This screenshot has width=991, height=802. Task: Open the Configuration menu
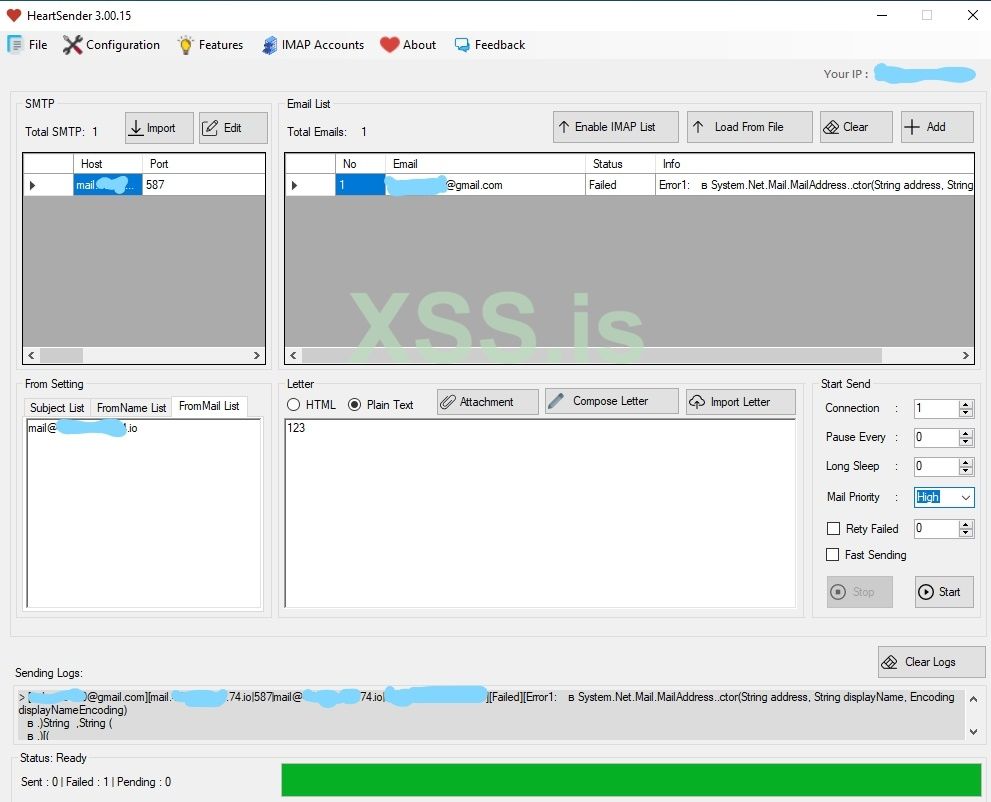(111, 45)
